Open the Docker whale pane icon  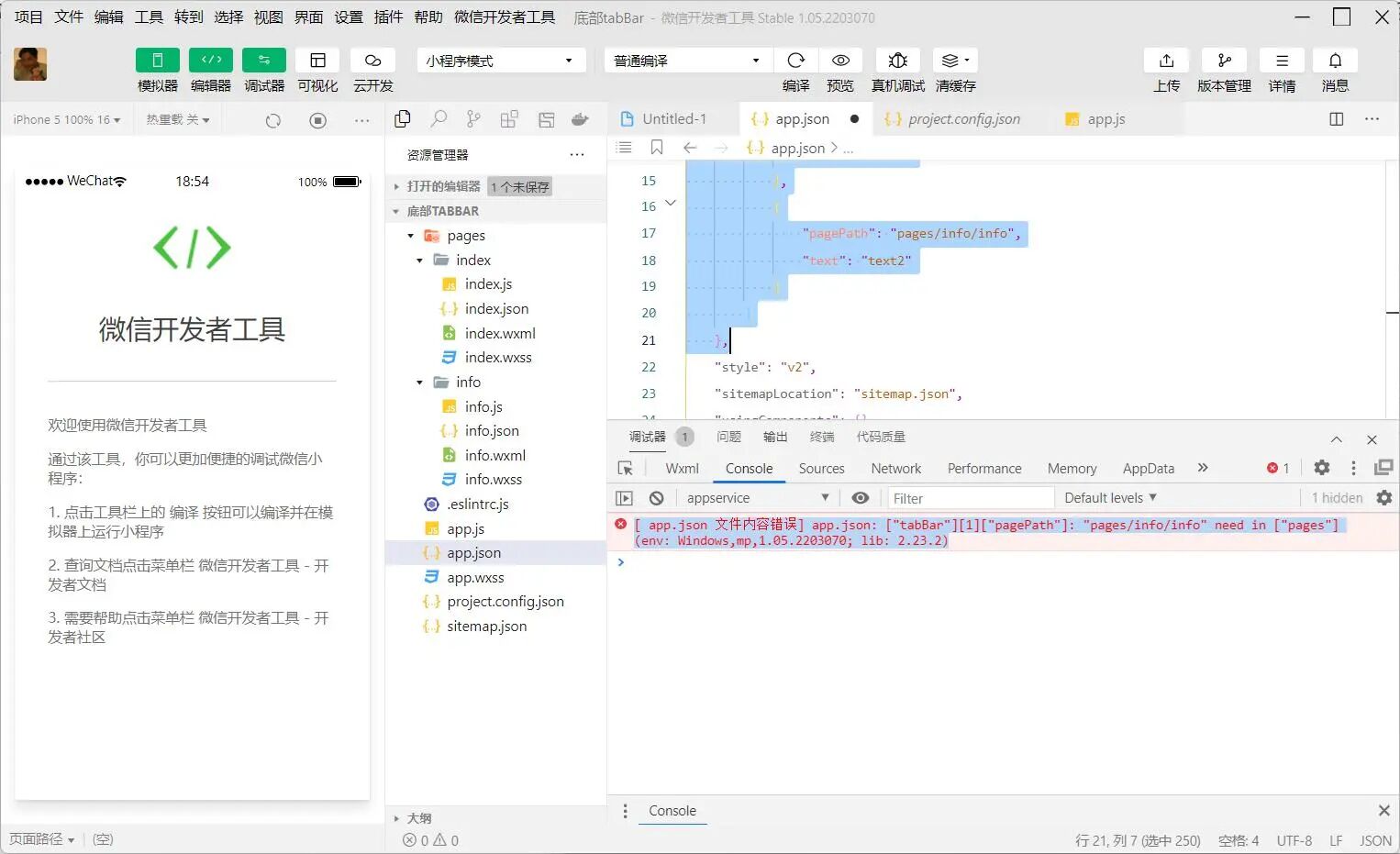coord(580,119)
